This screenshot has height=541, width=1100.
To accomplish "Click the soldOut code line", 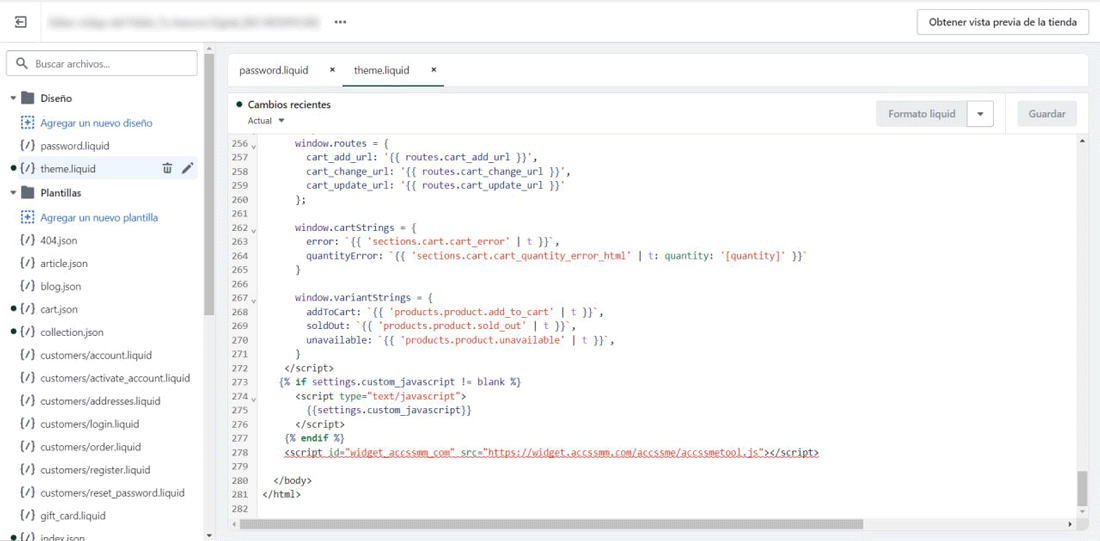I will [441, 326].
